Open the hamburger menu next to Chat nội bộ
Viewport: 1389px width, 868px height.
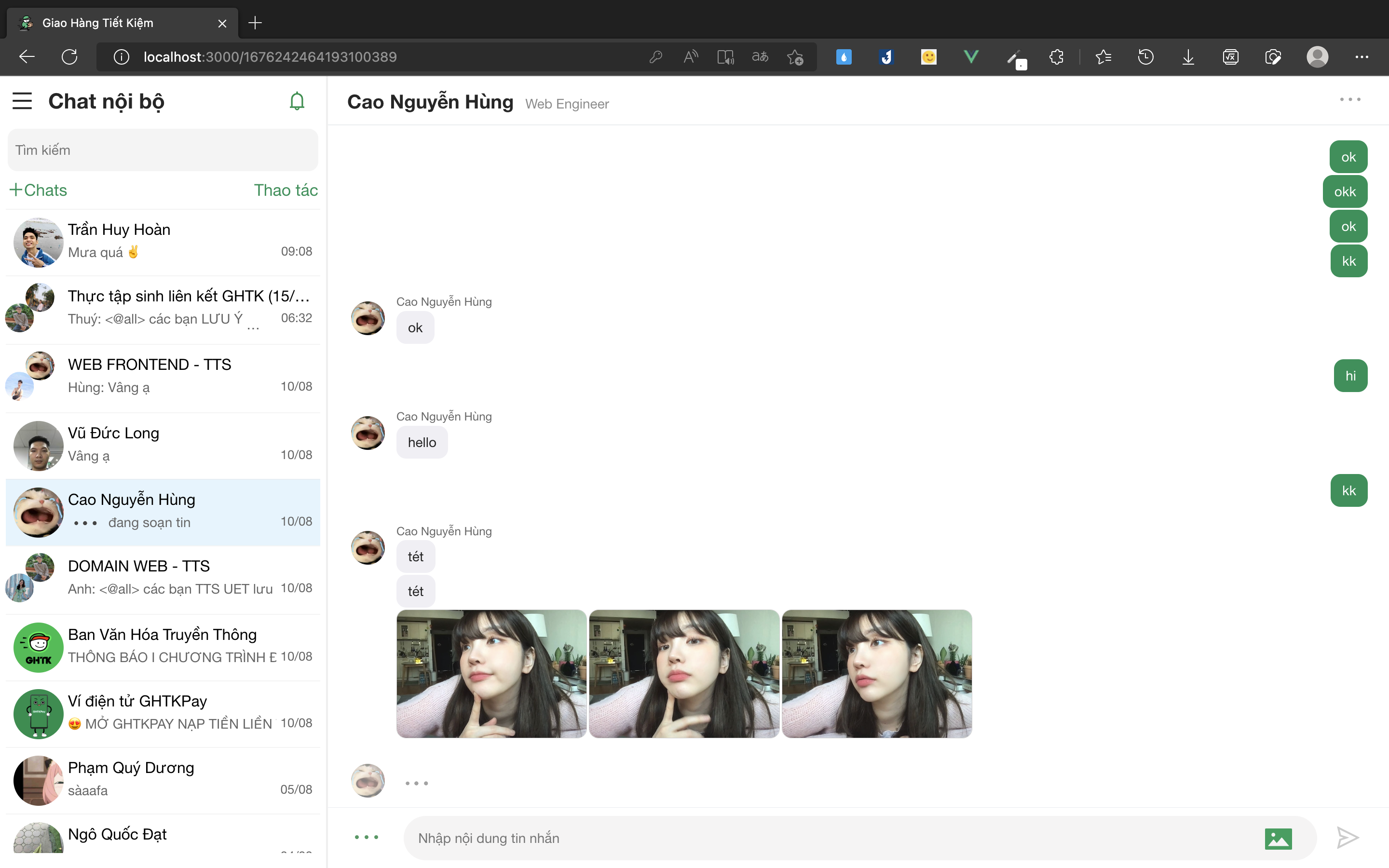pos(22,100)
